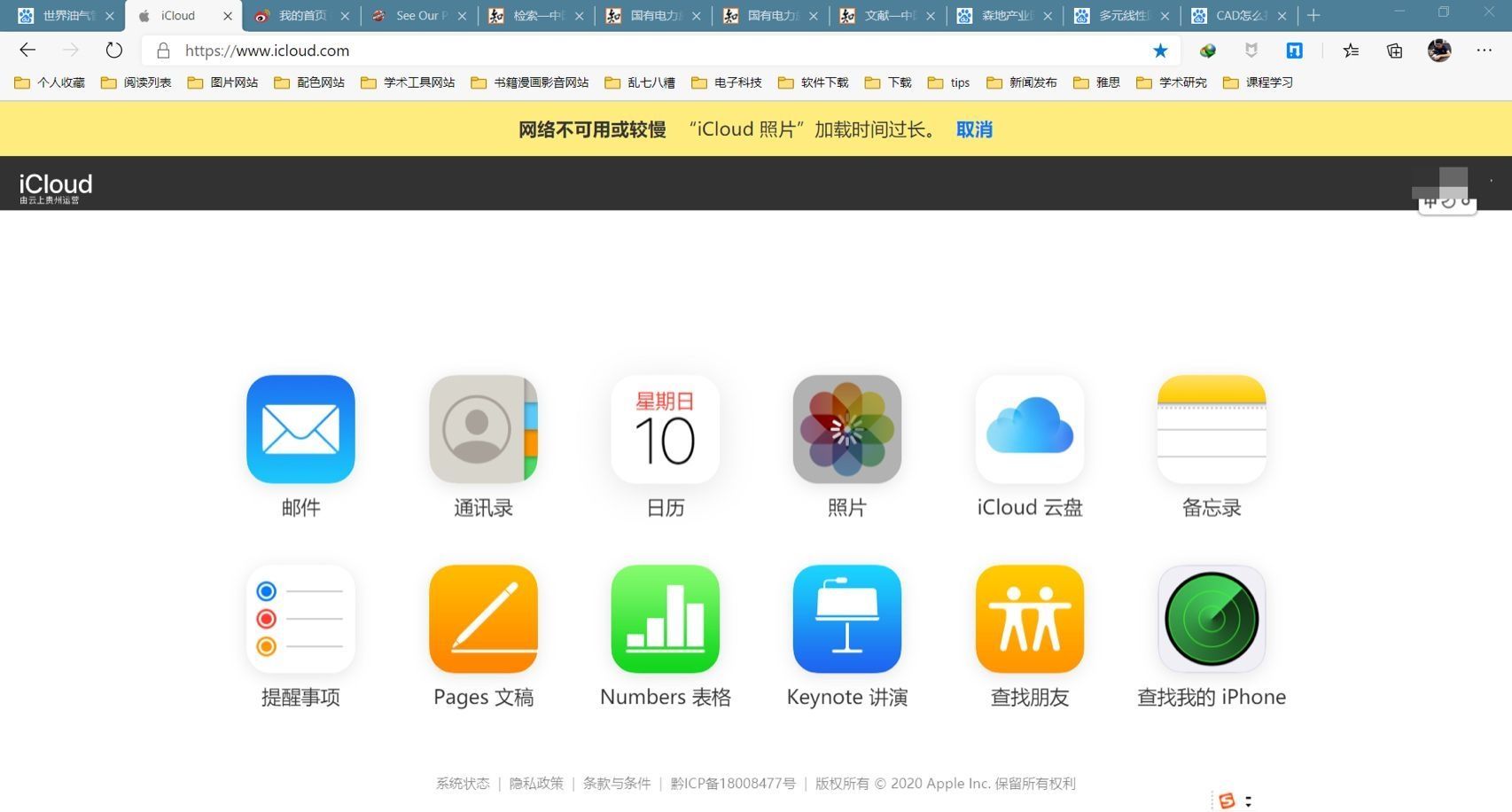Screen dimensions: 1512x812
Task: Click the Sogou input method icon
Action: [1227, 800]
